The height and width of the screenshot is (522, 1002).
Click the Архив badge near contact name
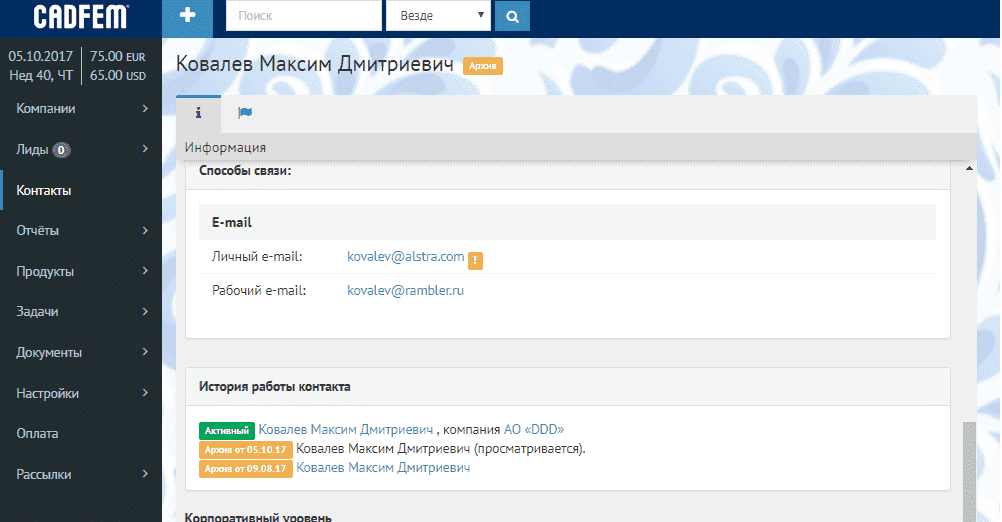point(482,66)
